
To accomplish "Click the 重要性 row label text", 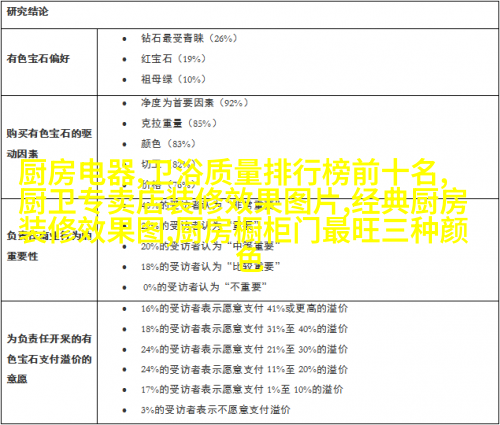I will click(22, 256).
